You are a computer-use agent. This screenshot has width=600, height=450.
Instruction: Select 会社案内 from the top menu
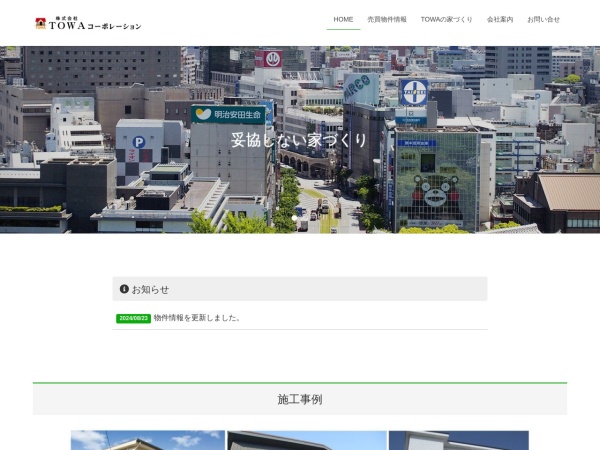pos(500,20)
